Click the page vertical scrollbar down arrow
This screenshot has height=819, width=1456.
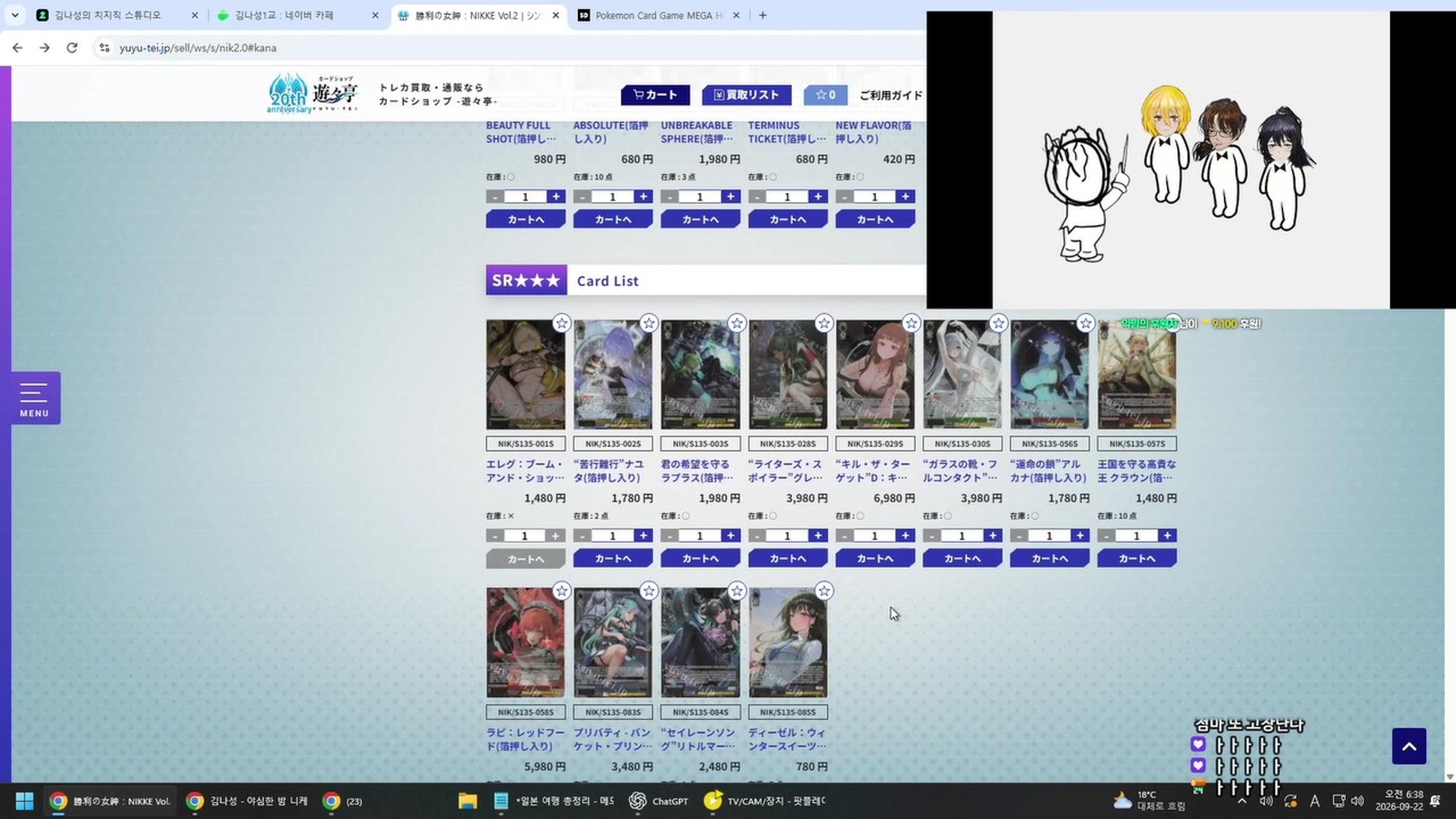[x=1450, y=777]
